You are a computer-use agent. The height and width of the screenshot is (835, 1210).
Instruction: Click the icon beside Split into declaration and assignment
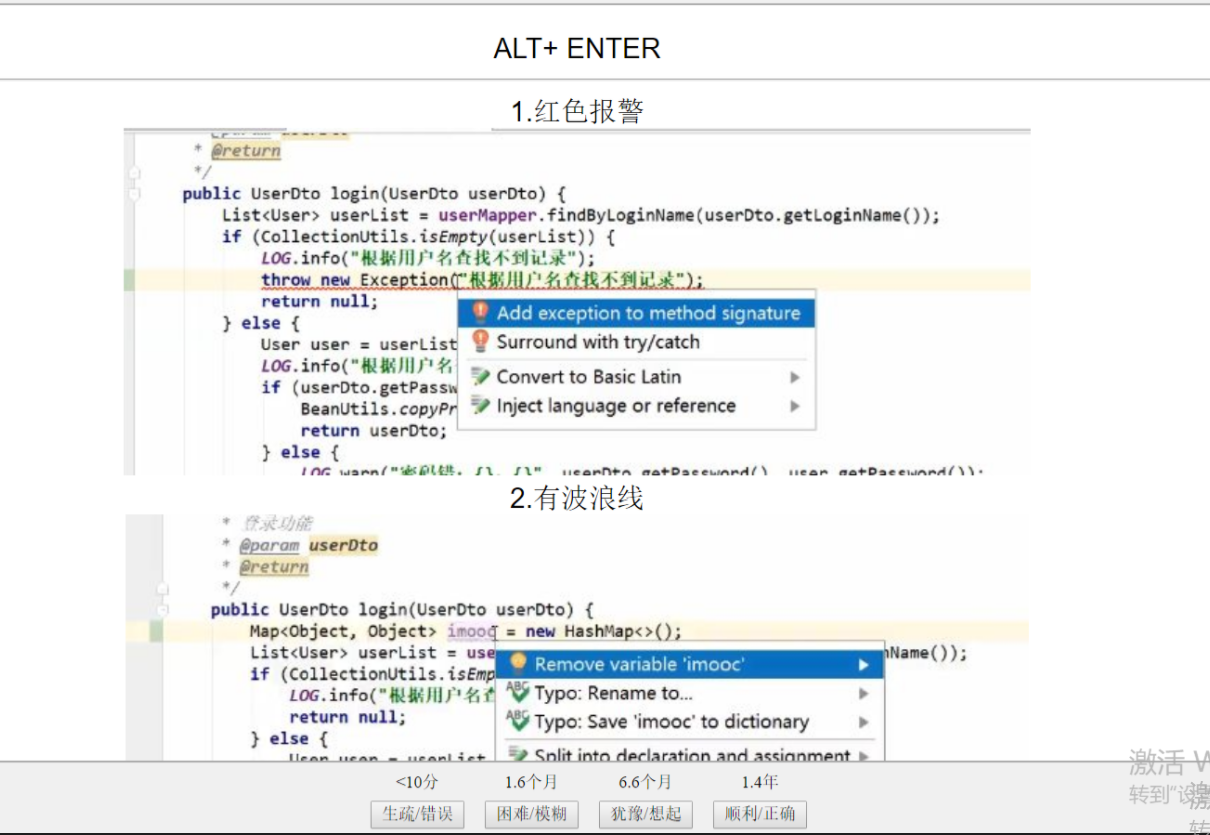coord(518,755)
